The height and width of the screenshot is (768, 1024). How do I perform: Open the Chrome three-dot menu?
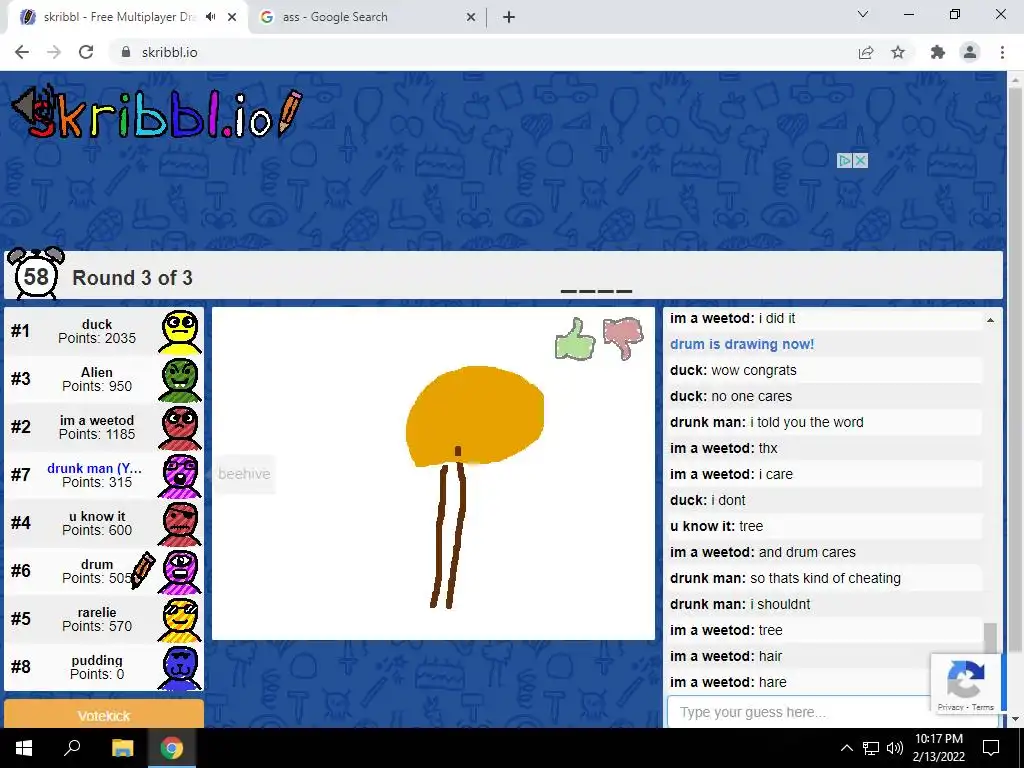(x=1002, y=52)
